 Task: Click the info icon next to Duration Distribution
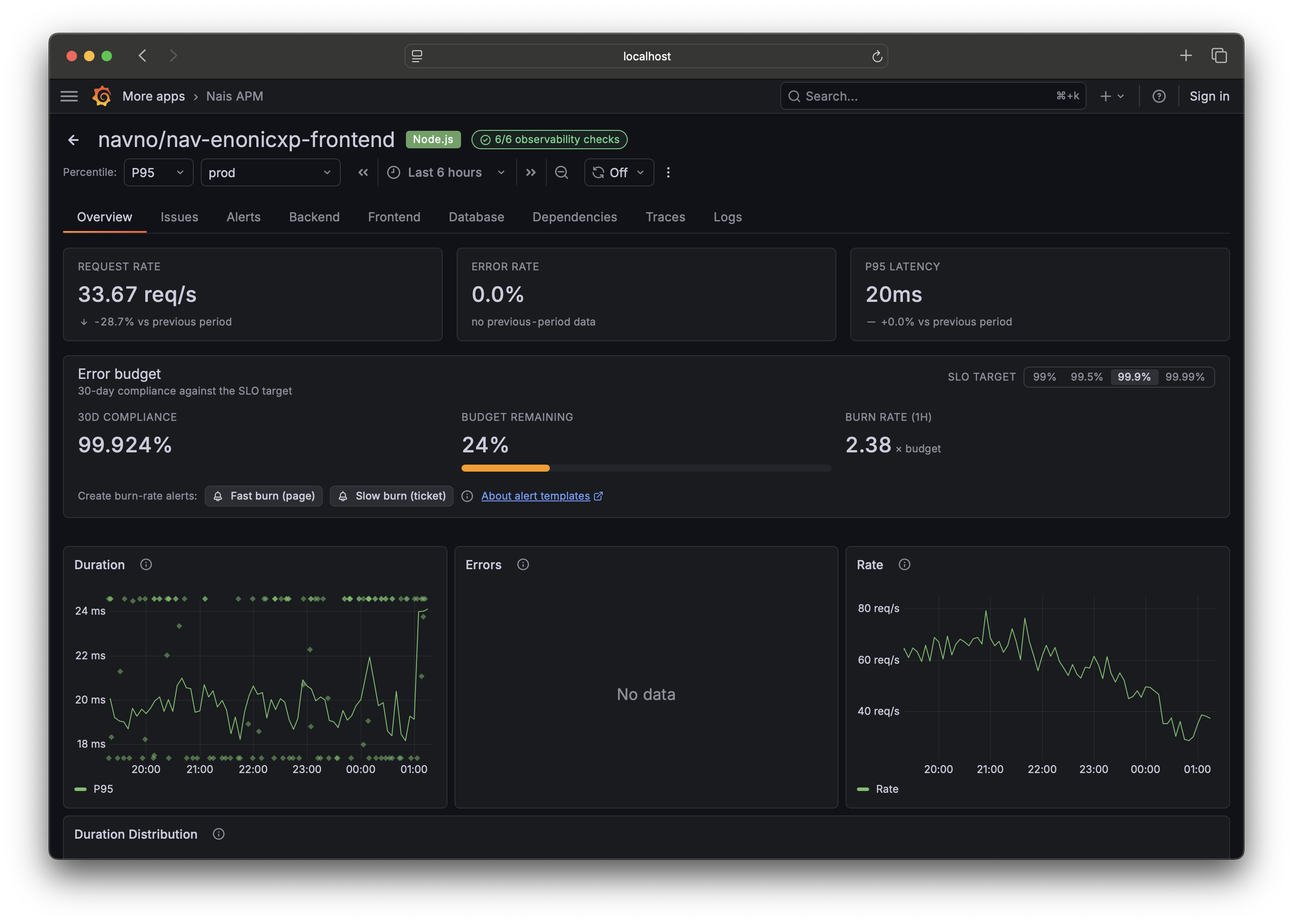click(219, 834)
